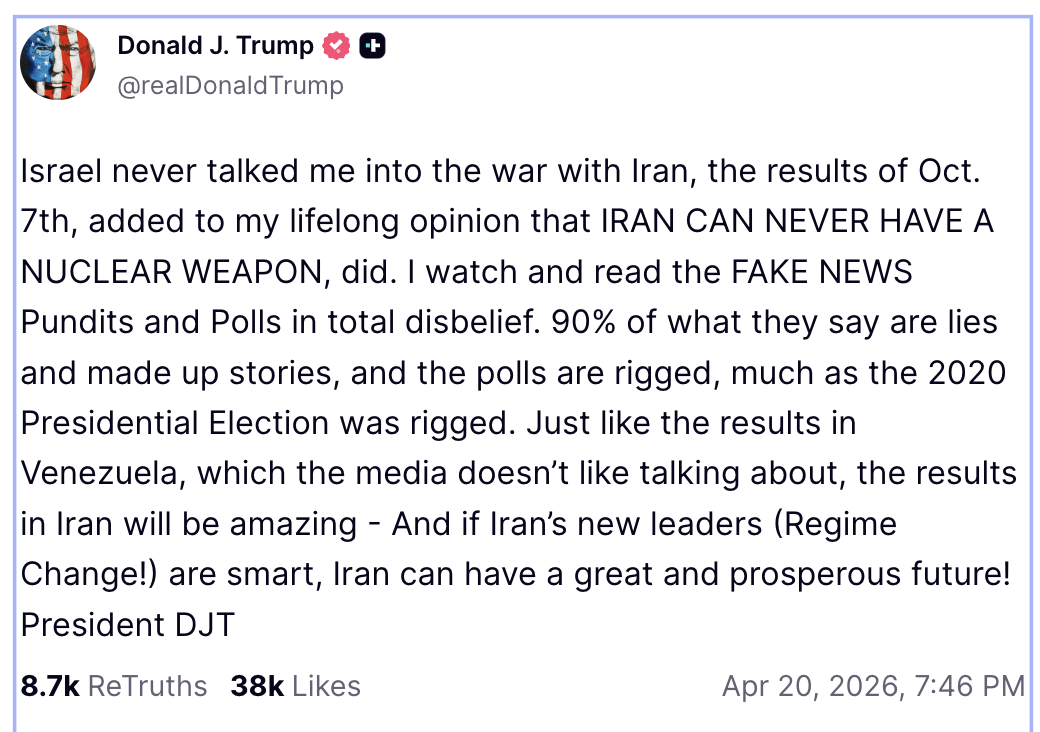Open Donald J. Trump display name
Viewport: 1040px width, 732px height.
215,46
